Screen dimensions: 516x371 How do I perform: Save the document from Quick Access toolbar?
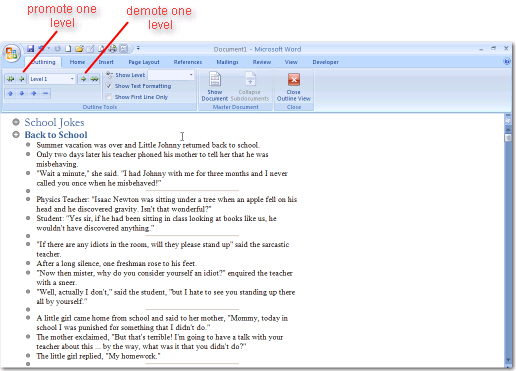(x=30, y=49)
